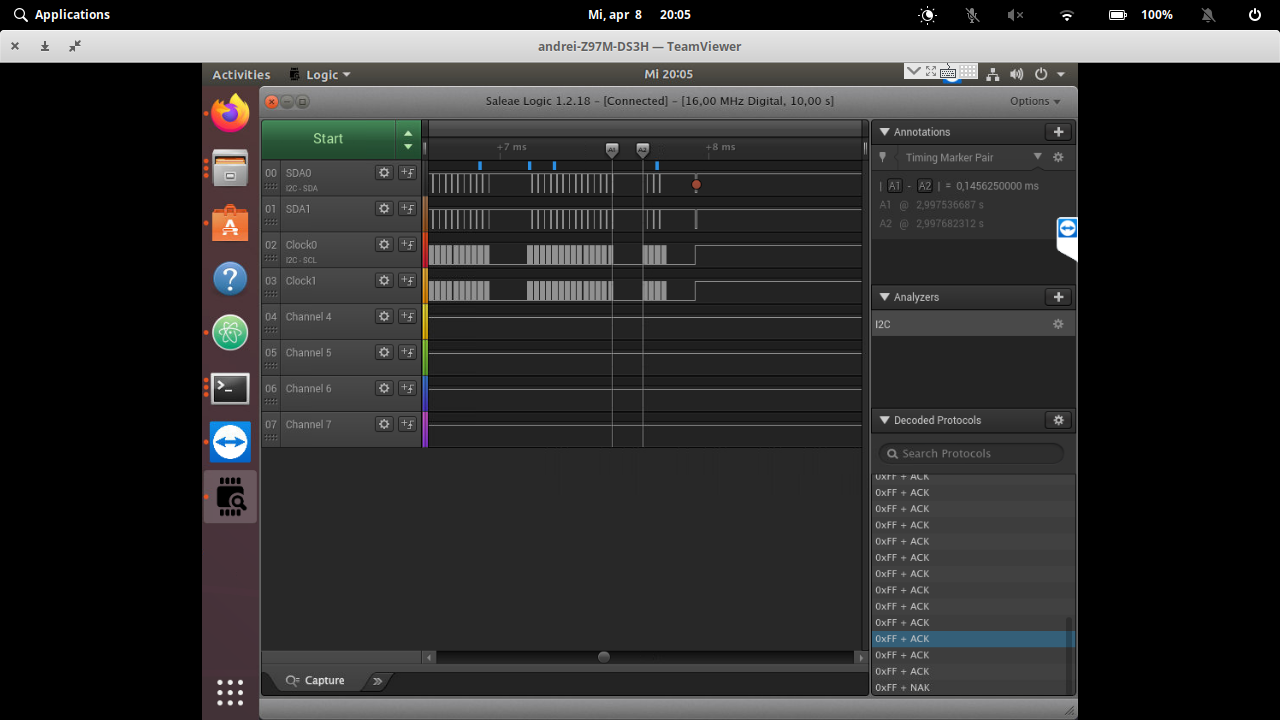Open the Decoded Protocols settings gear
1280x720 pixels.
point(1058,420)
